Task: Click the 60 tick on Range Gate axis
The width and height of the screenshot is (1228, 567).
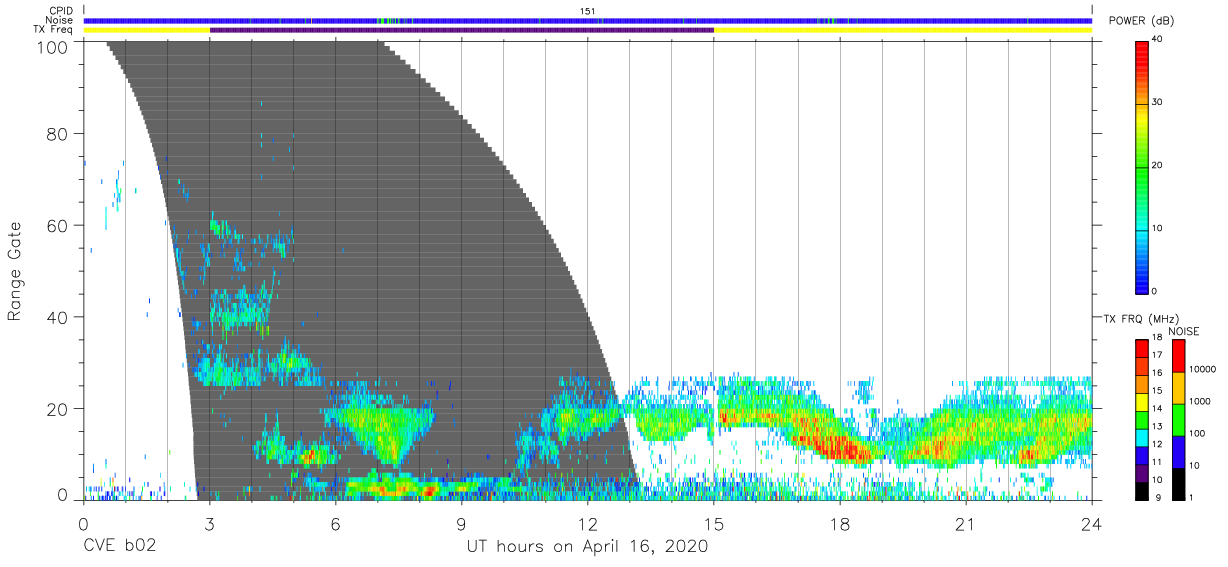Action: click(57, 226)
